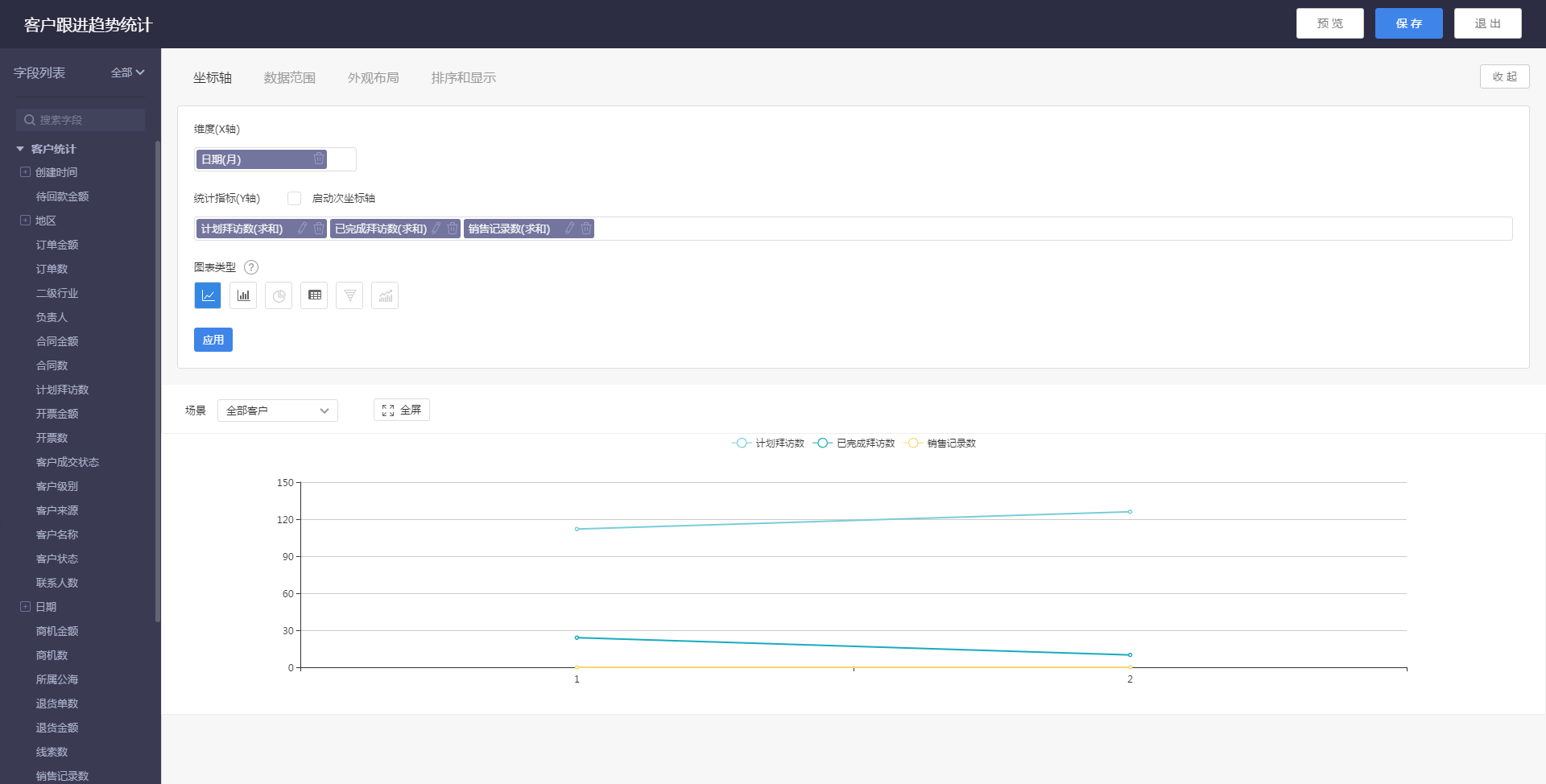Select the 订单数 field
1546x784 pixels.
[52, 269]
